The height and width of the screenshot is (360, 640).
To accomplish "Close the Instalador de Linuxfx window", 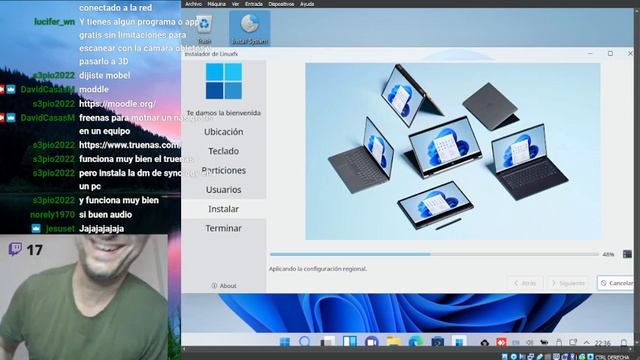I will click(x=630, y=53).
